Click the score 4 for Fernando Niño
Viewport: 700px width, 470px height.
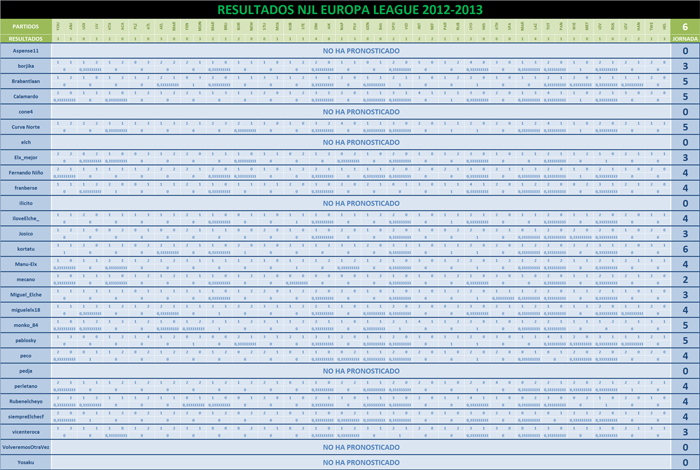685,173
